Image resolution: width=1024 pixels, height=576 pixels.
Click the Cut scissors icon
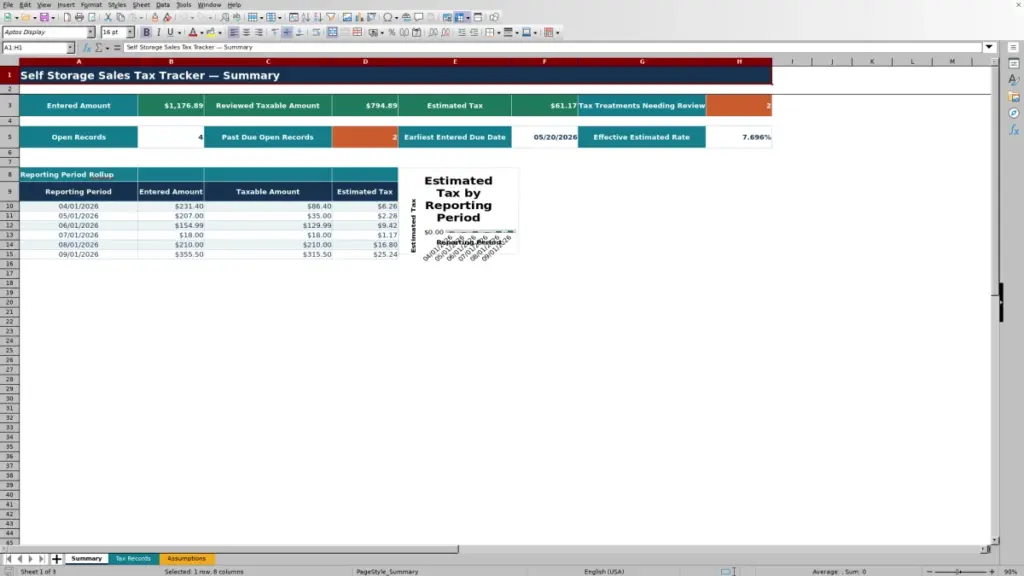pos(108,18)
